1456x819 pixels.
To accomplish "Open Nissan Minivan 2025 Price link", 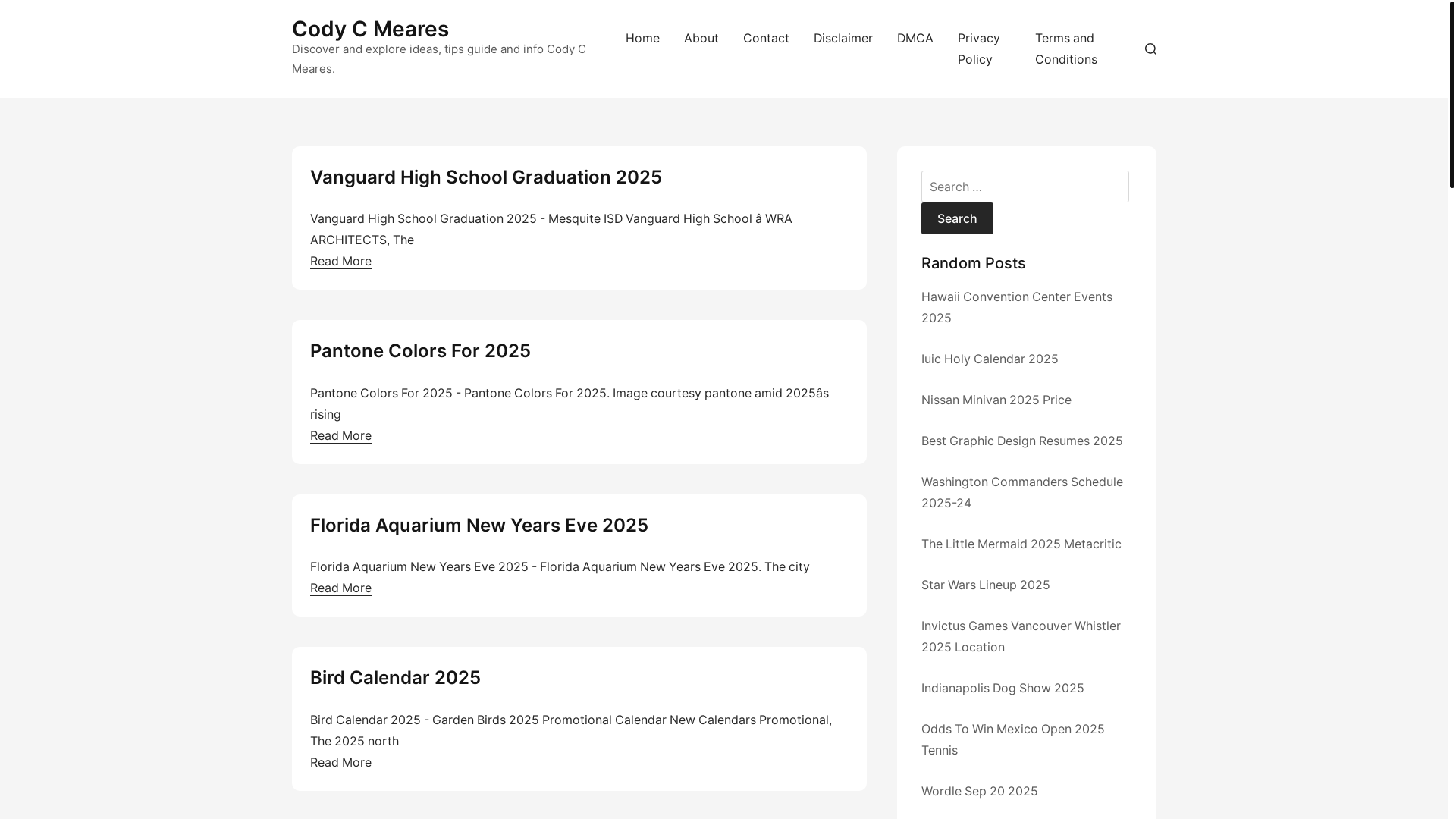I will [x=996, y=400].
